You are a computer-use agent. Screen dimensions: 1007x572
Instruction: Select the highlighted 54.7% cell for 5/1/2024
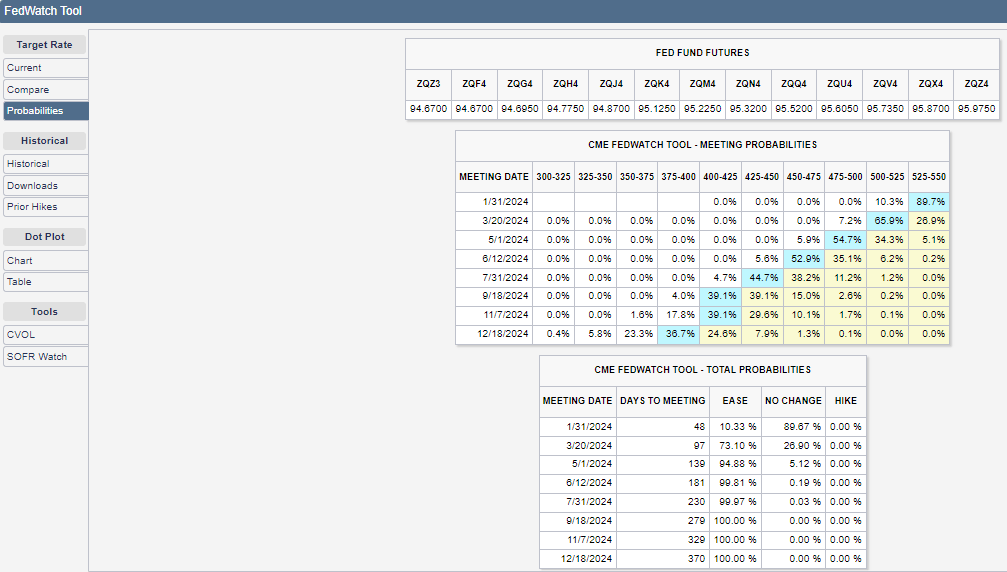pyautogui.click(x=846, y=239)
